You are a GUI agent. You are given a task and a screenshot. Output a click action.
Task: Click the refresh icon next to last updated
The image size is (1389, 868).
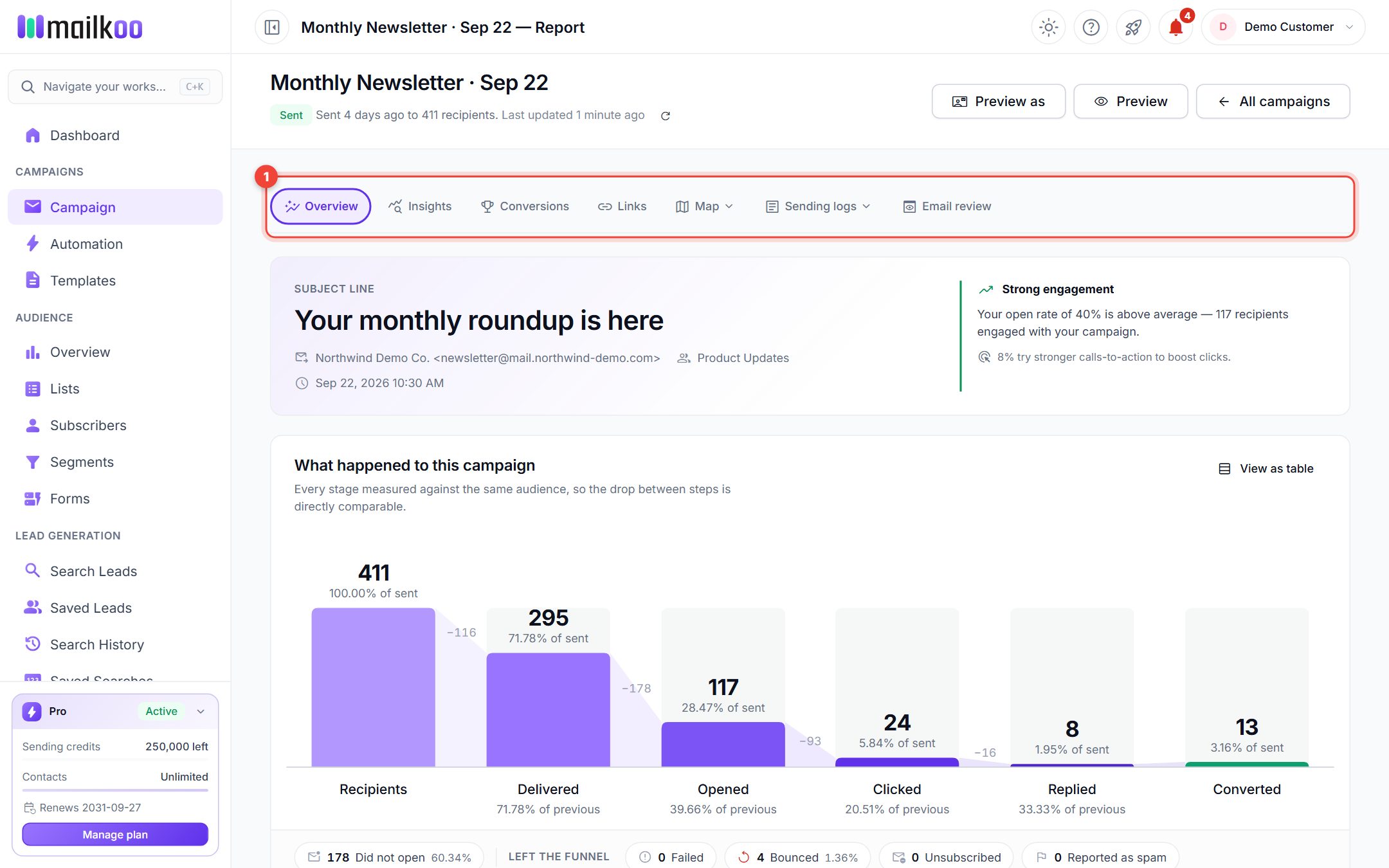[x=666, y=116]
